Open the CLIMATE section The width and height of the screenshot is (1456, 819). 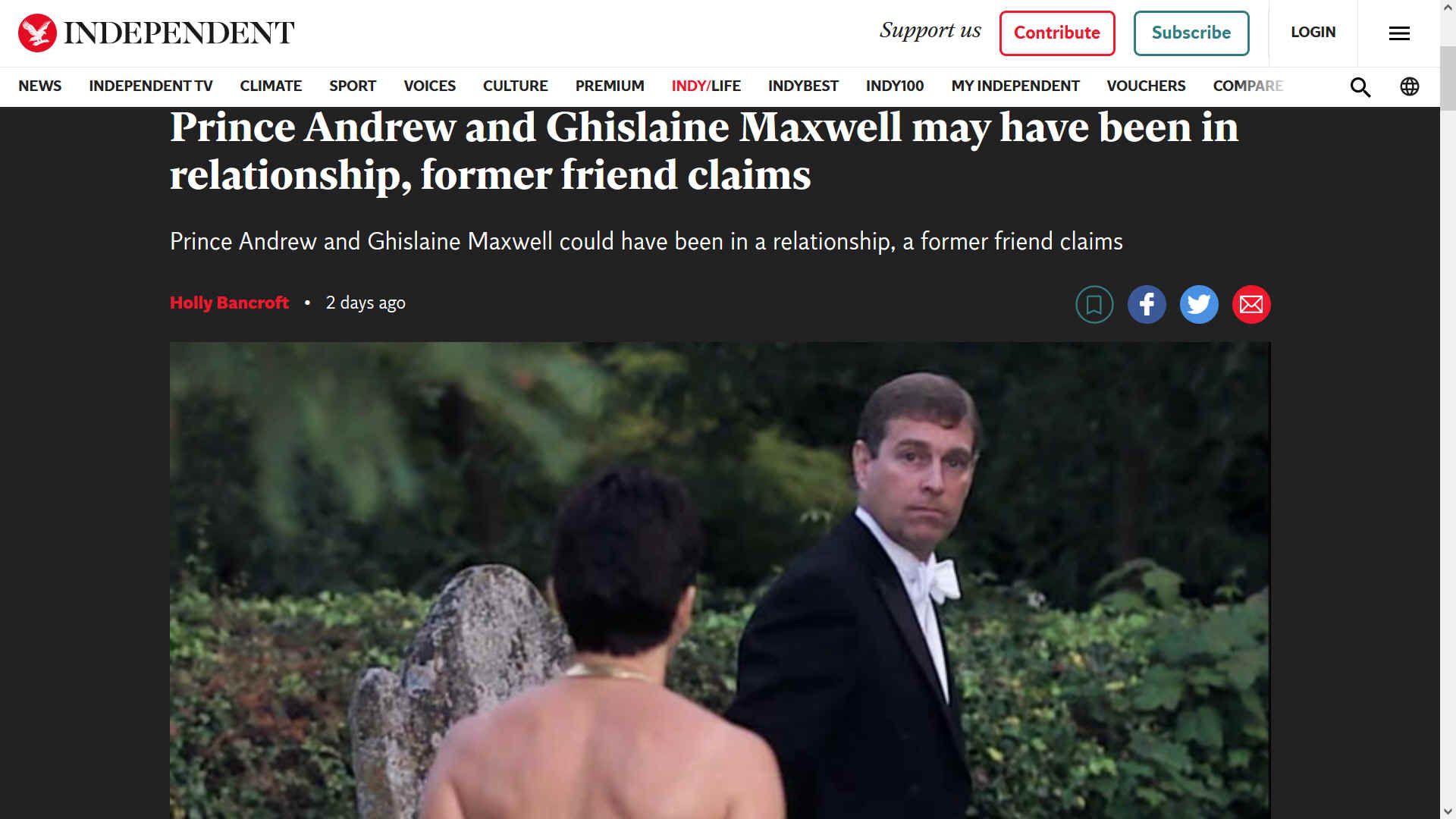click(271, 86)
